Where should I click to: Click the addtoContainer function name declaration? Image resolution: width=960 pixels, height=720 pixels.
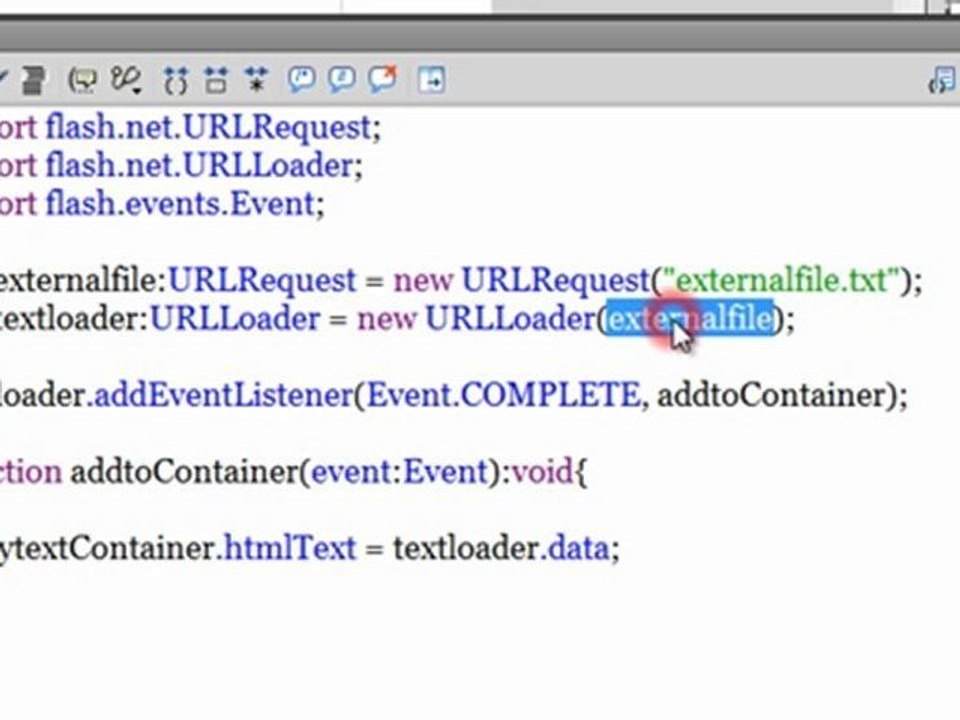pyautogui.click(x=185, y=472)
